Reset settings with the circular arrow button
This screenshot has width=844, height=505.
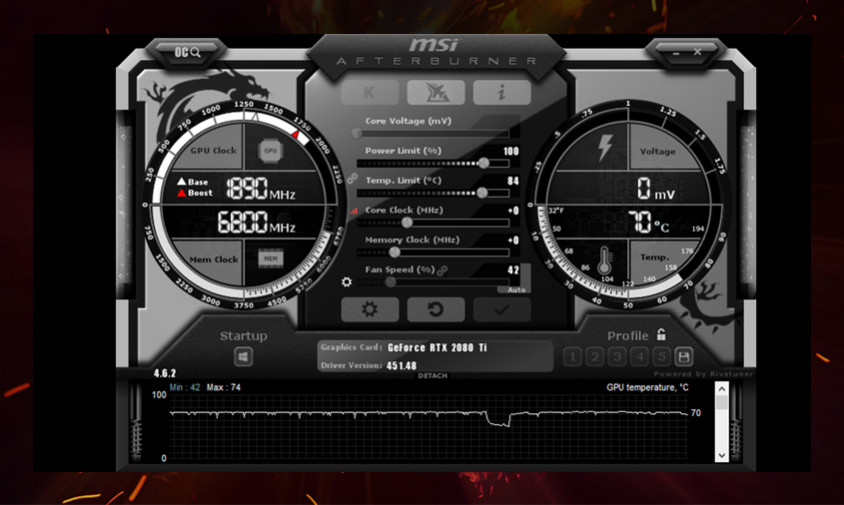[435, 310]
